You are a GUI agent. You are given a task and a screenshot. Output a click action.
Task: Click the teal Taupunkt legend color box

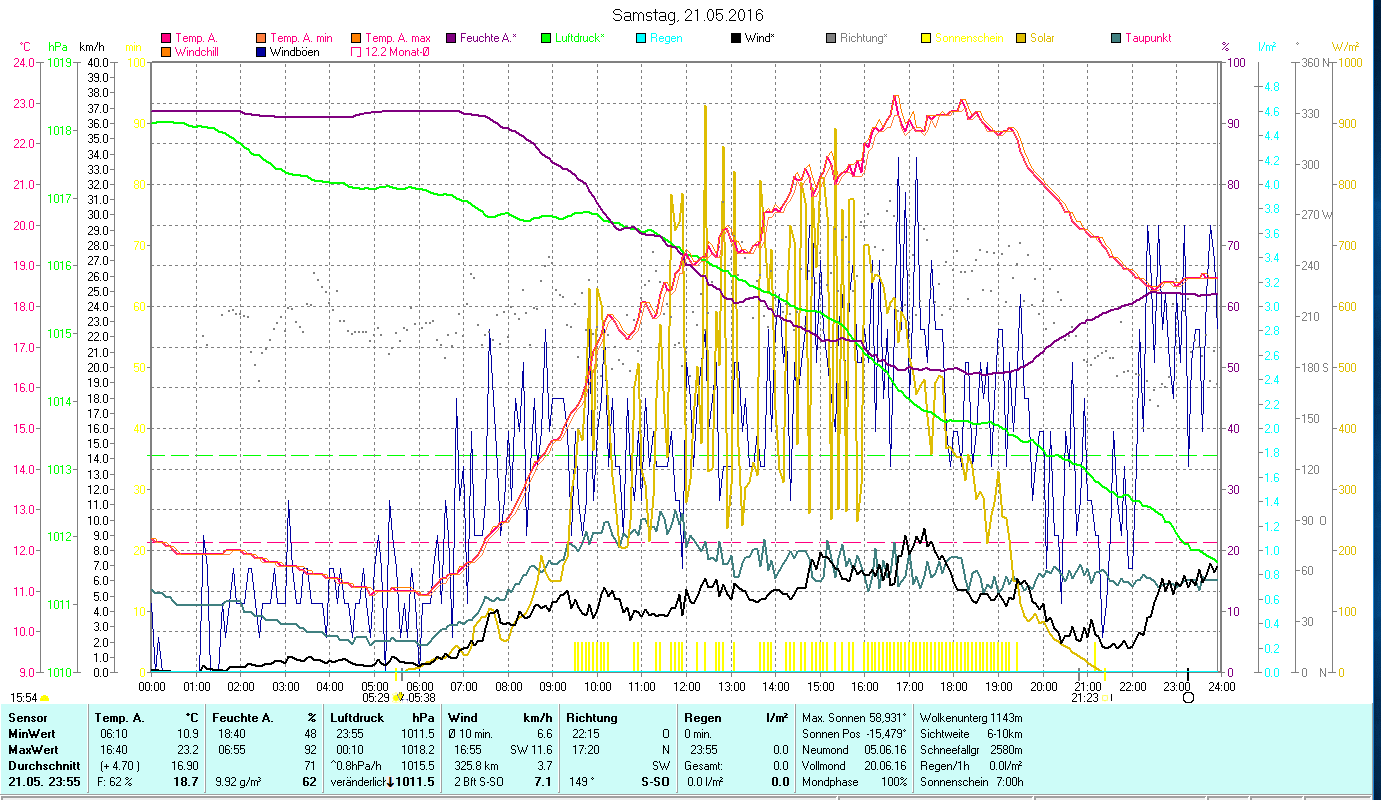pos(1116,38)
